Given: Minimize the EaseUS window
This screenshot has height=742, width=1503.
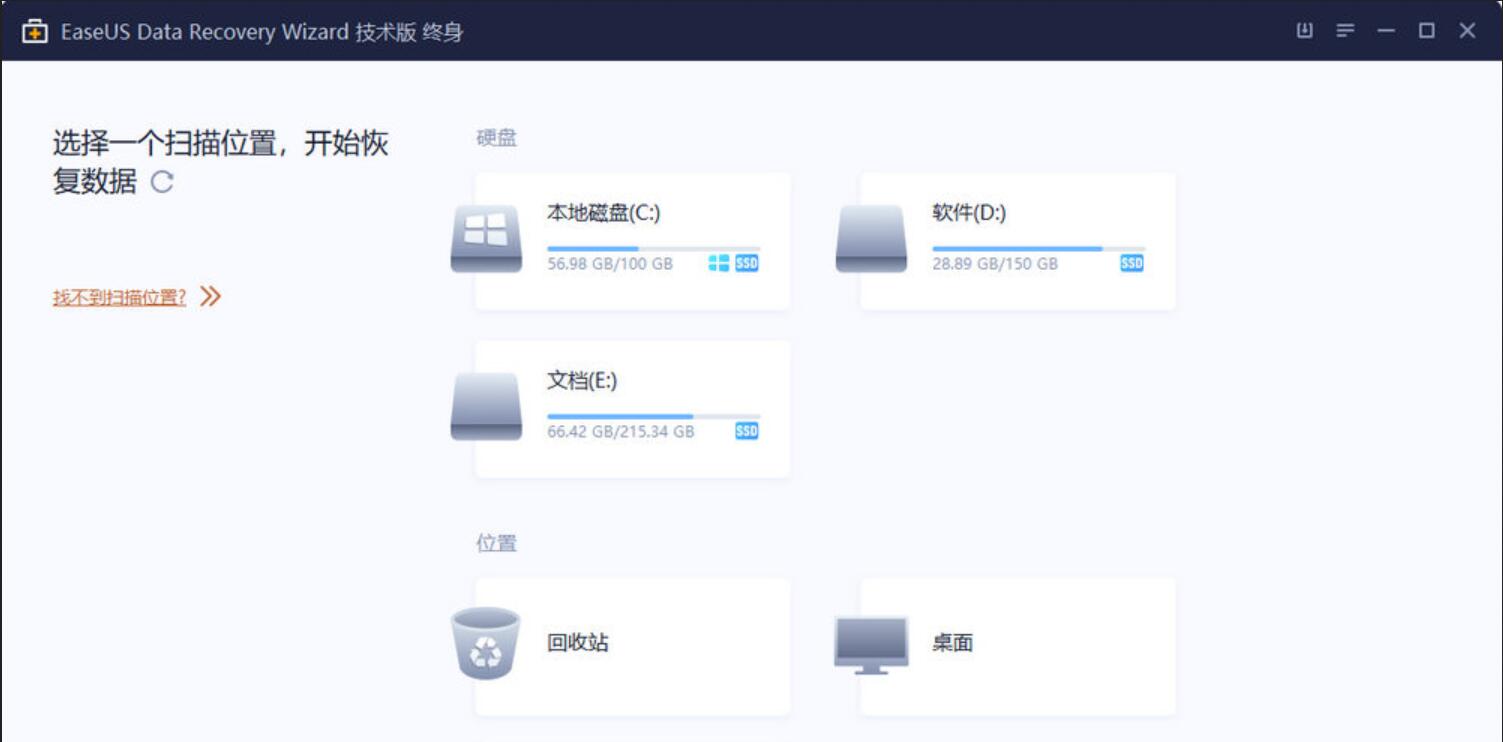Looking at the screenshot, I should pyautogui.click(x=1385, y=31).
